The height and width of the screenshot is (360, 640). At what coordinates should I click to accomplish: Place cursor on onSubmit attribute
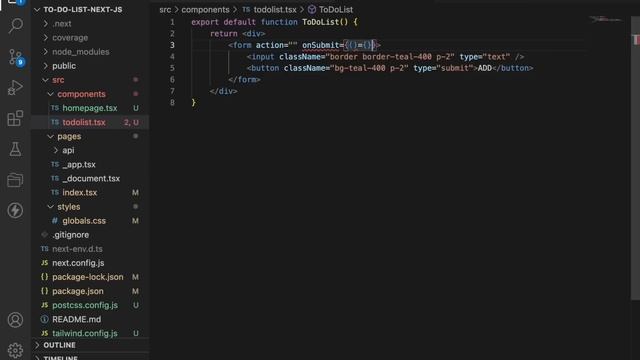(320, 45)
